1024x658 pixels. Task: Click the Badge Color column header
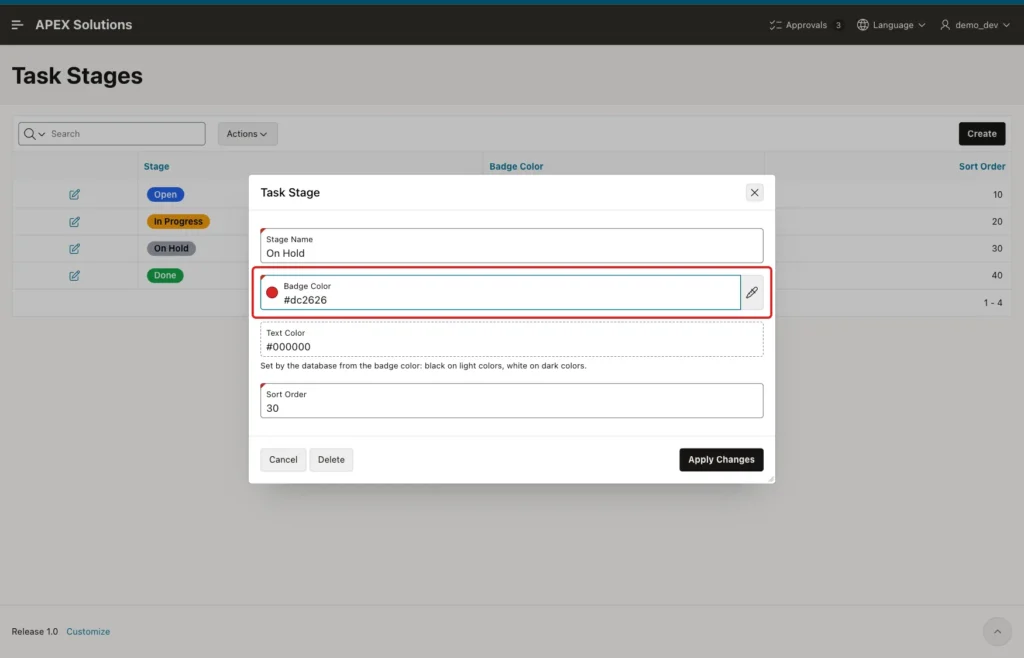(x=516, y=166)
